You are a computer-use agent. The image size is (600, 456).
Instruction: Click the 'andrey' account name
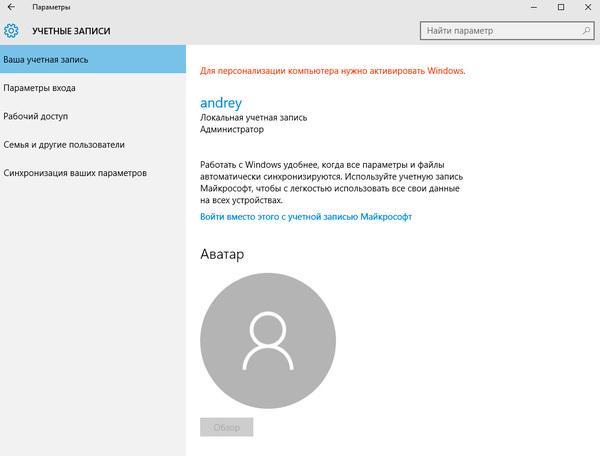[x=221, y=103]
